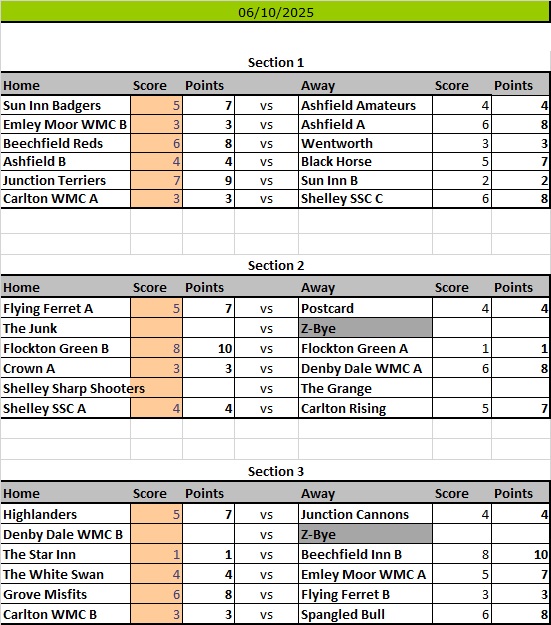Select Flockton Green B's points cell showing 10
Screen dimensions: 551x625
point(209,348)
